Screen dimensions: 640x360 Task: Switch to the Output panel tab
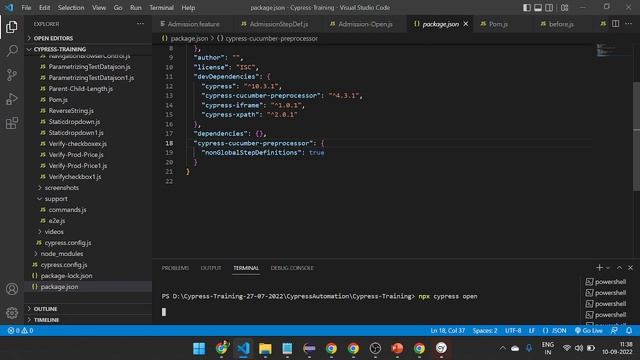(x=211, y=268)
